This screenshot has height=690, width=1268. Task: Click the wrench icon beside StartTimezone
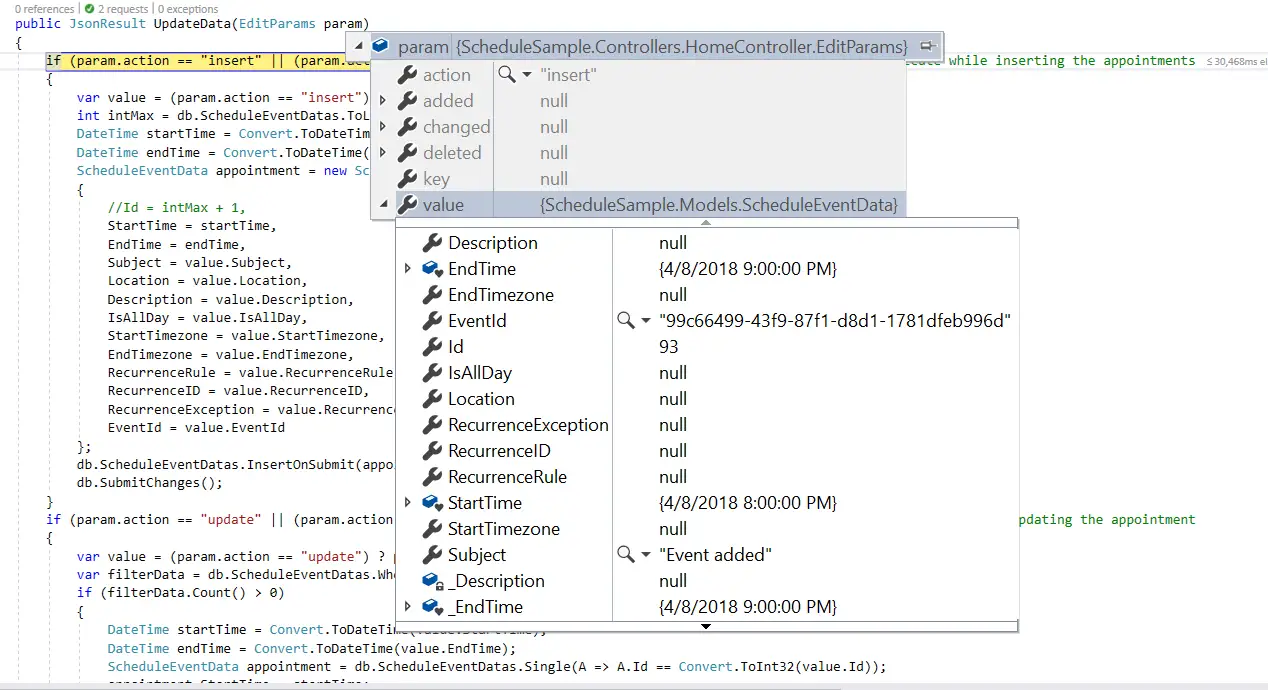pos(432,529)
